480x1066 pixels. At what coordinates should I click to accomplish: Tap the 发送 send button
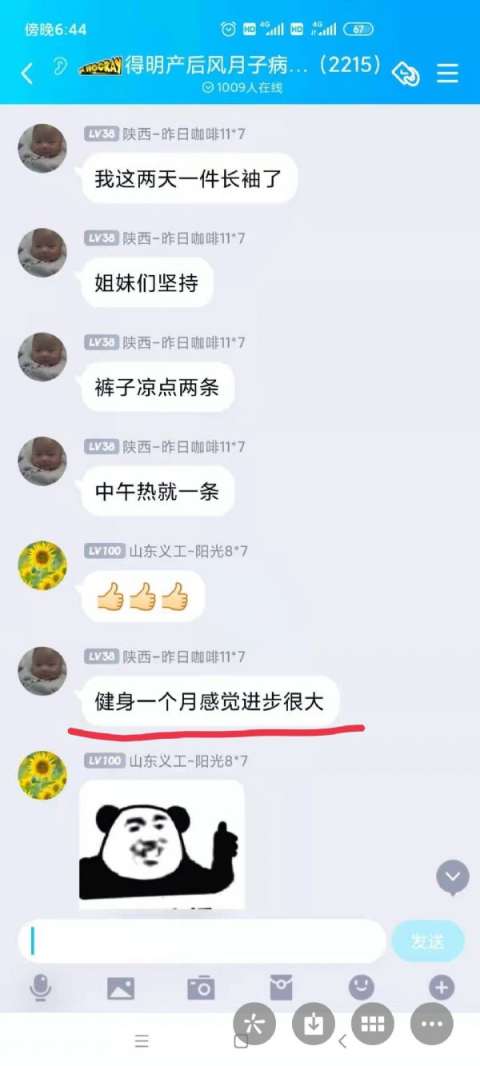tap(428, 942)
